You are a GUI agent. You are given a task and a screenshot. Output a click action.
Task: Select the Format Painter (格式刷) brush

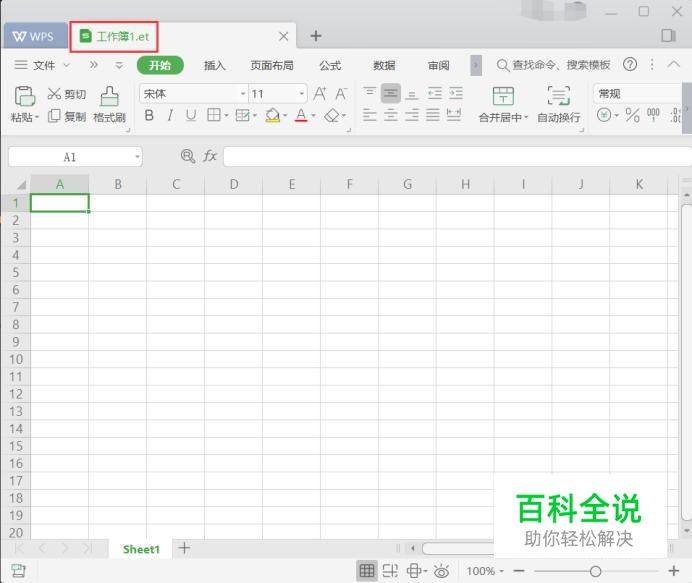point(109,105)
